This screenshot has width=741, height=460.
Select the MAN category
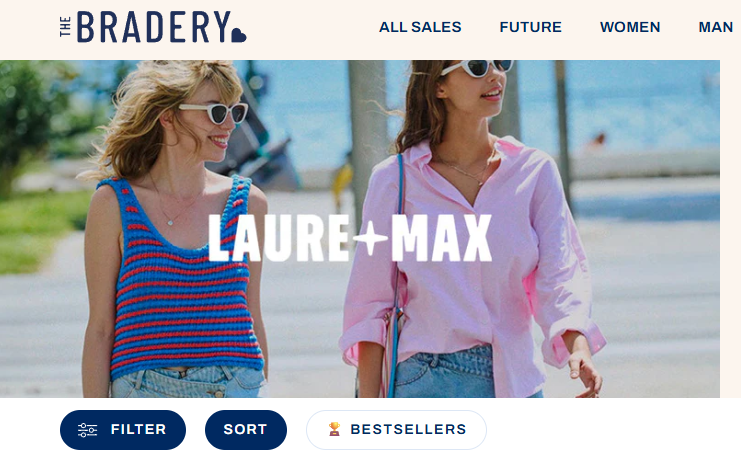[715, 27]
